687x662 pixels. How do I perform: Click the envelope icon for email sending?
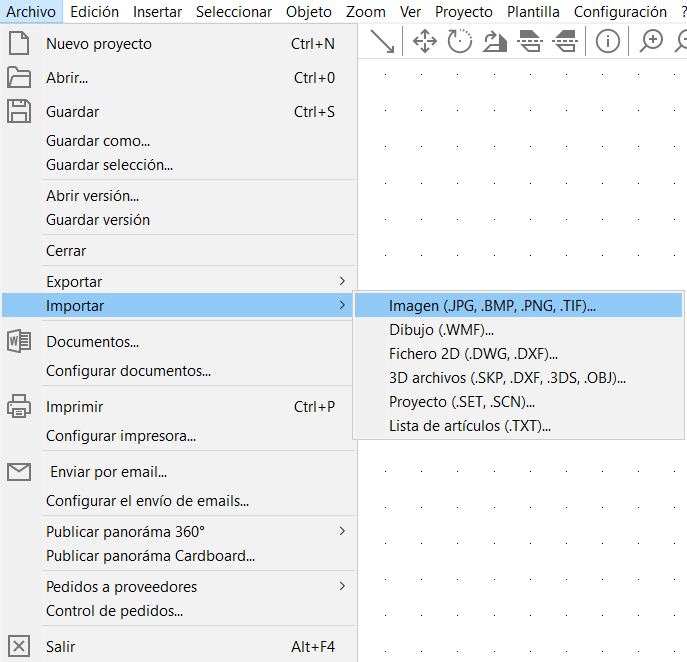click(x=19, y=472)
